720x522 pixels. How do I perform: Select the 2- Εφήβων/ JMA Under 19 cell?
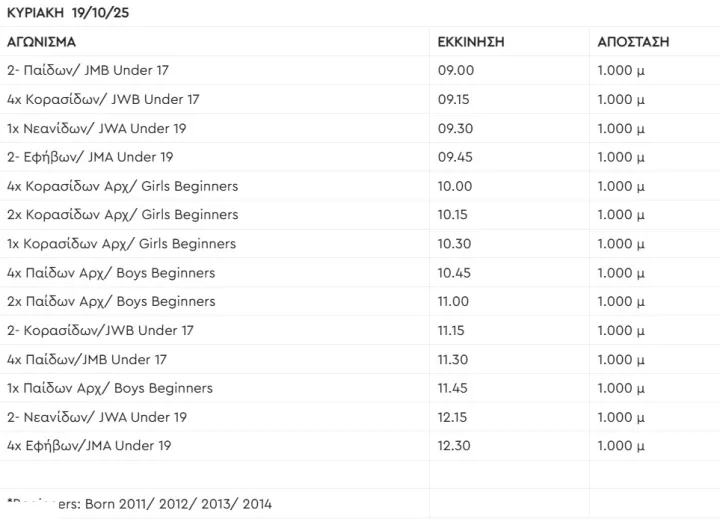[x=90, y=157]
